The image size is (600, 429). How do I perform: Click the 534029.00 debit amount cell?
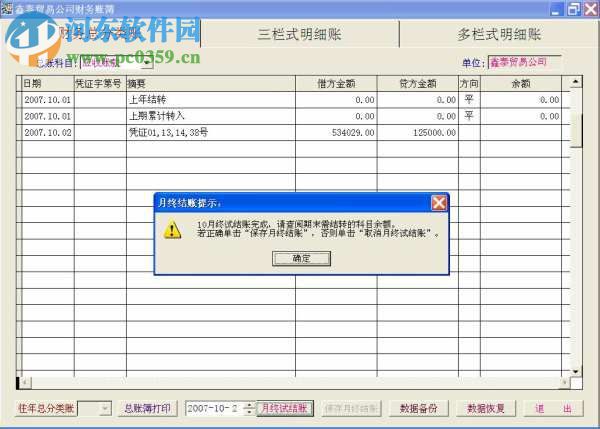336,132
